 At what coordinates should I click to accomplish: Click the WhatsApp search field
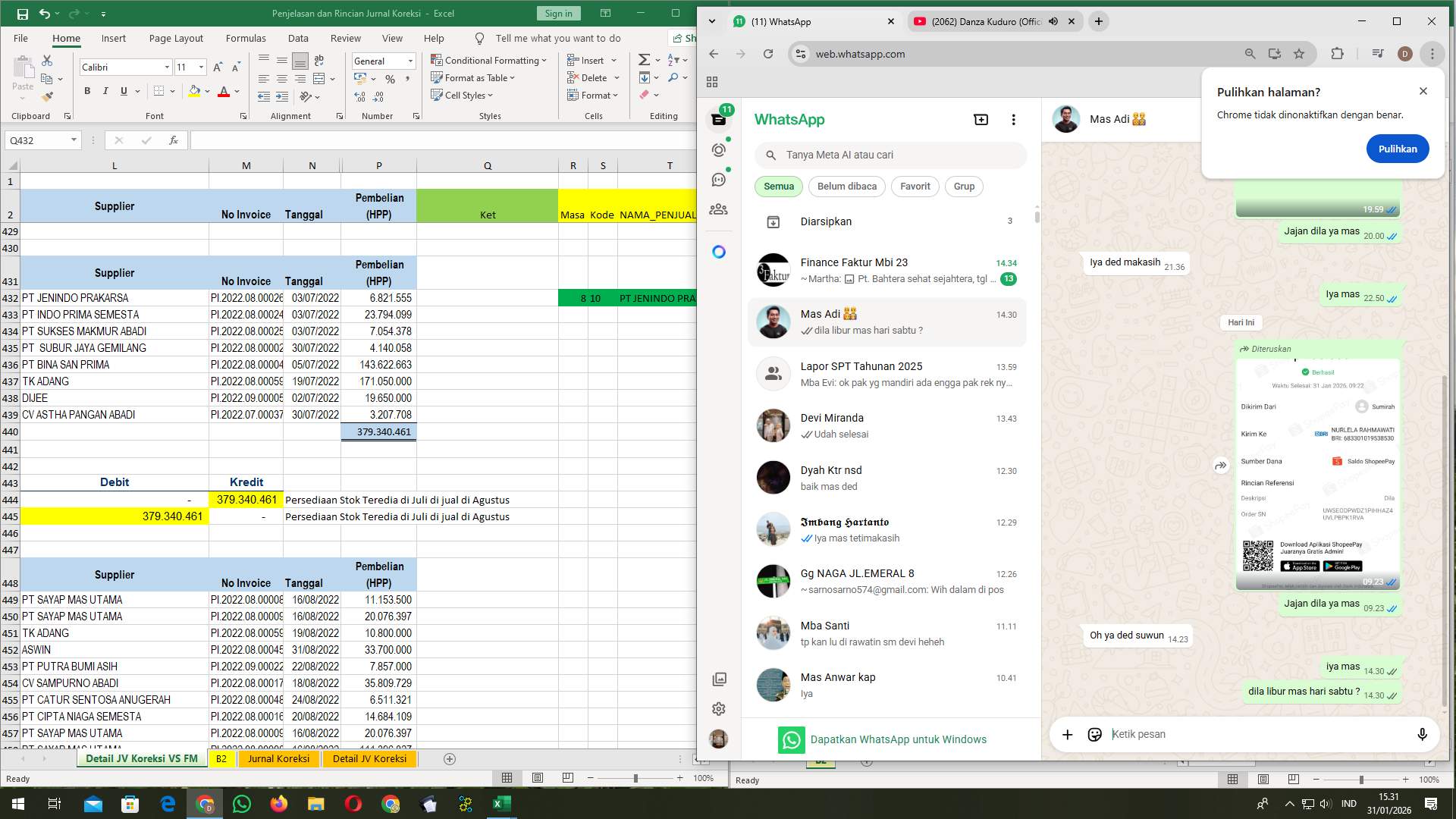tap(891, 155)
